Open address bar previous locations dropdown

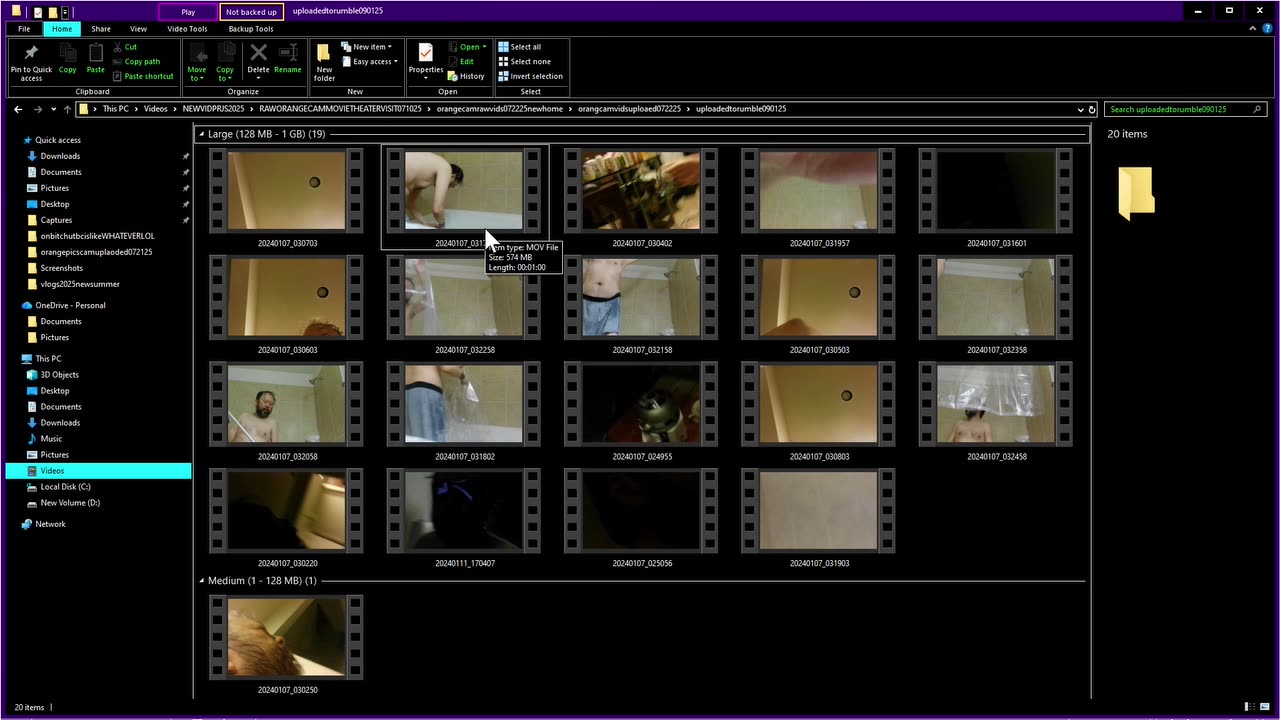[1080, 109]
